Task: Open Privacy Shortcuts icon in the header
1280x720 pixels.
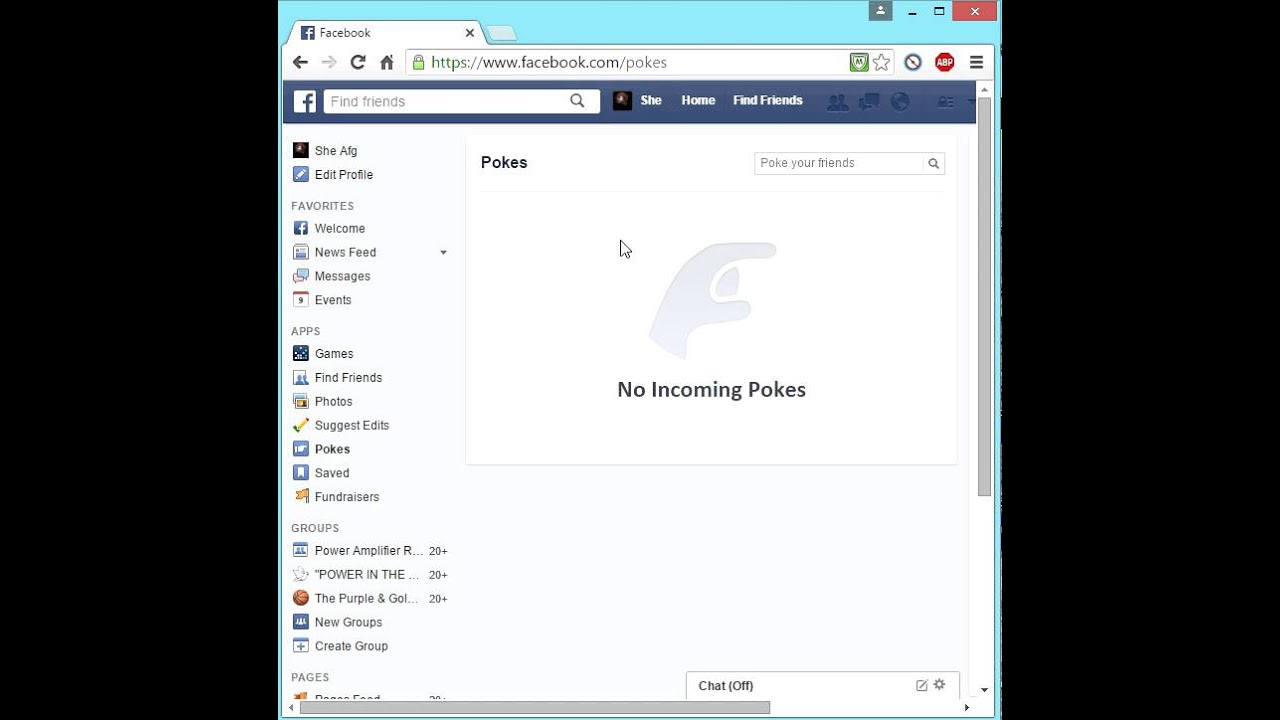Action: coord(945,101)
